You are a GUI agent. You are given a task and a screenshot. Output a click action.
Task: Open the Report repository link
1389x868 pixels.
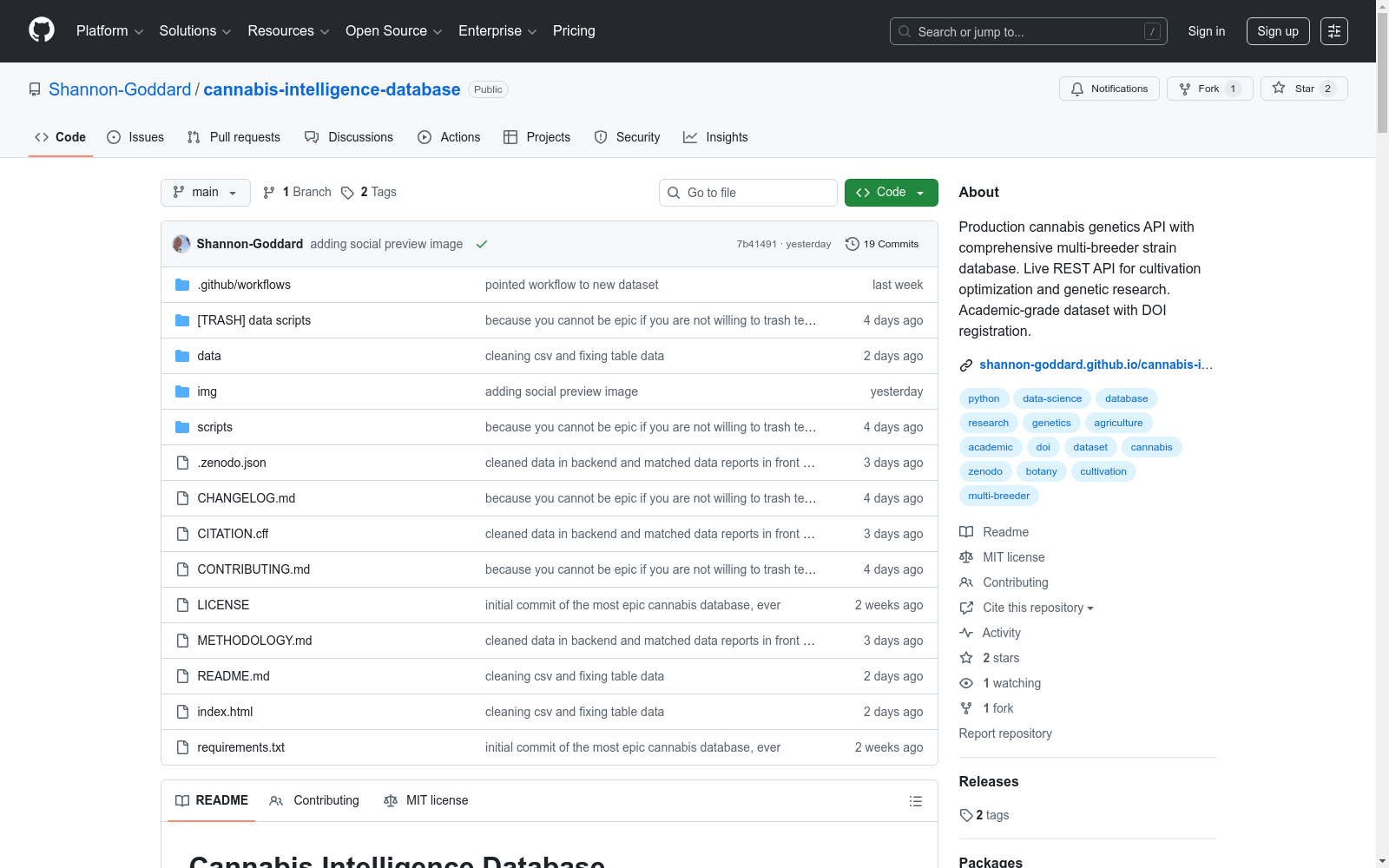tap(1005, 733)
